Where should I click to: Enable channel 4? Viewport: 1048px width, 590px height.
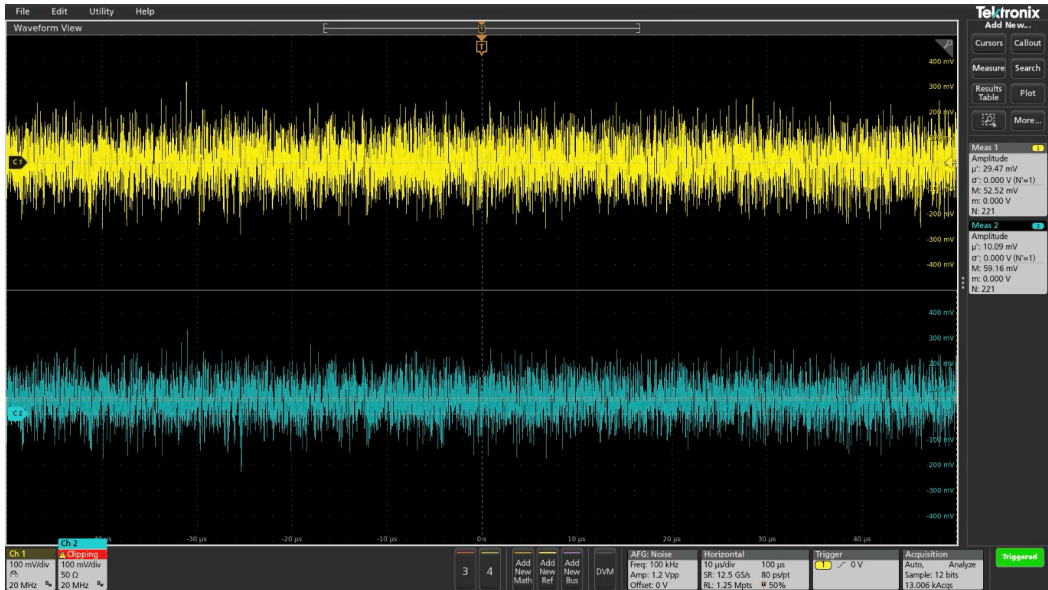tap(490, 570)
